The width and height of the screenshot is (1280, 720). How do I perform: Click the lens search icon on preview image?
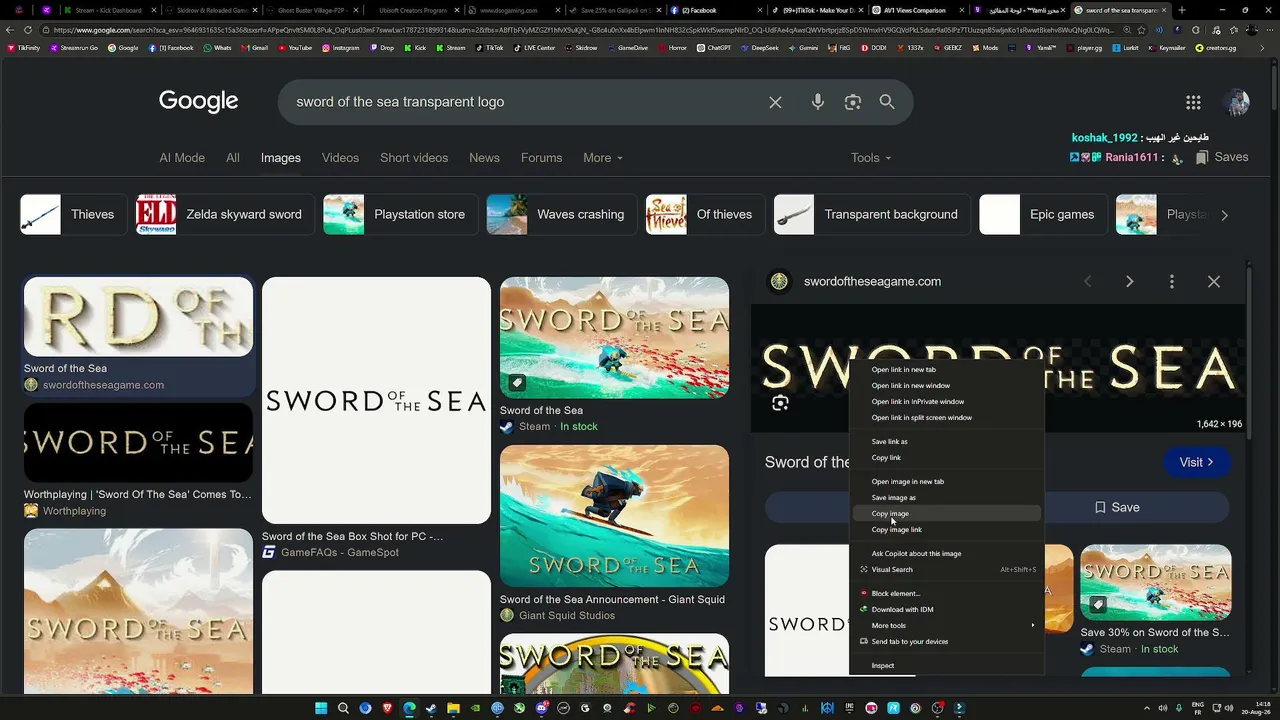(x=780, y=403)
